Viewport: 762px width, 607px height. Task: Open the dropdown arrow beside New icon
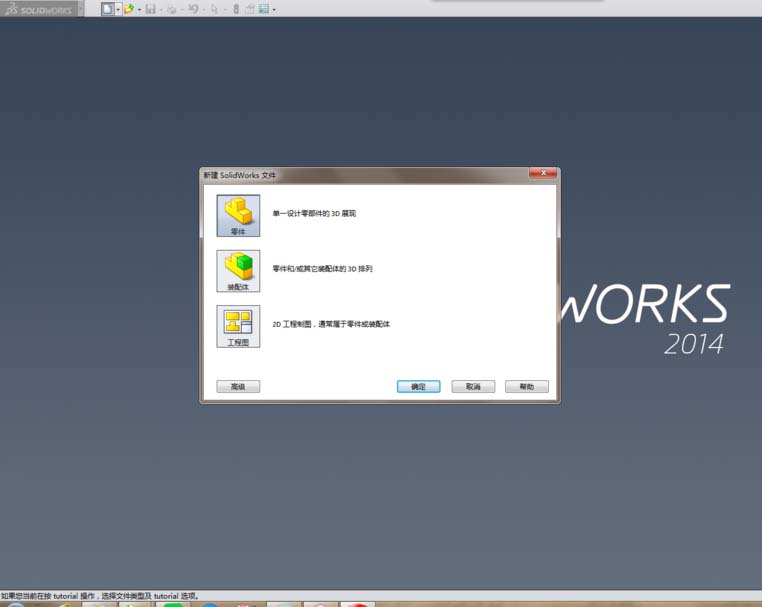coord(118,9)
